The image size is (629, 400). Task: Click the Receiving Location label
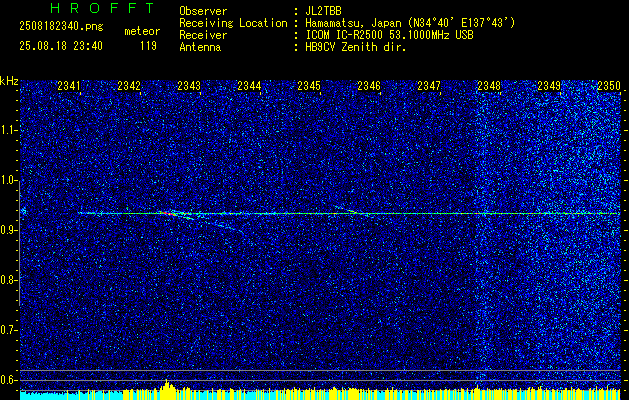click(x=233, y=23)
